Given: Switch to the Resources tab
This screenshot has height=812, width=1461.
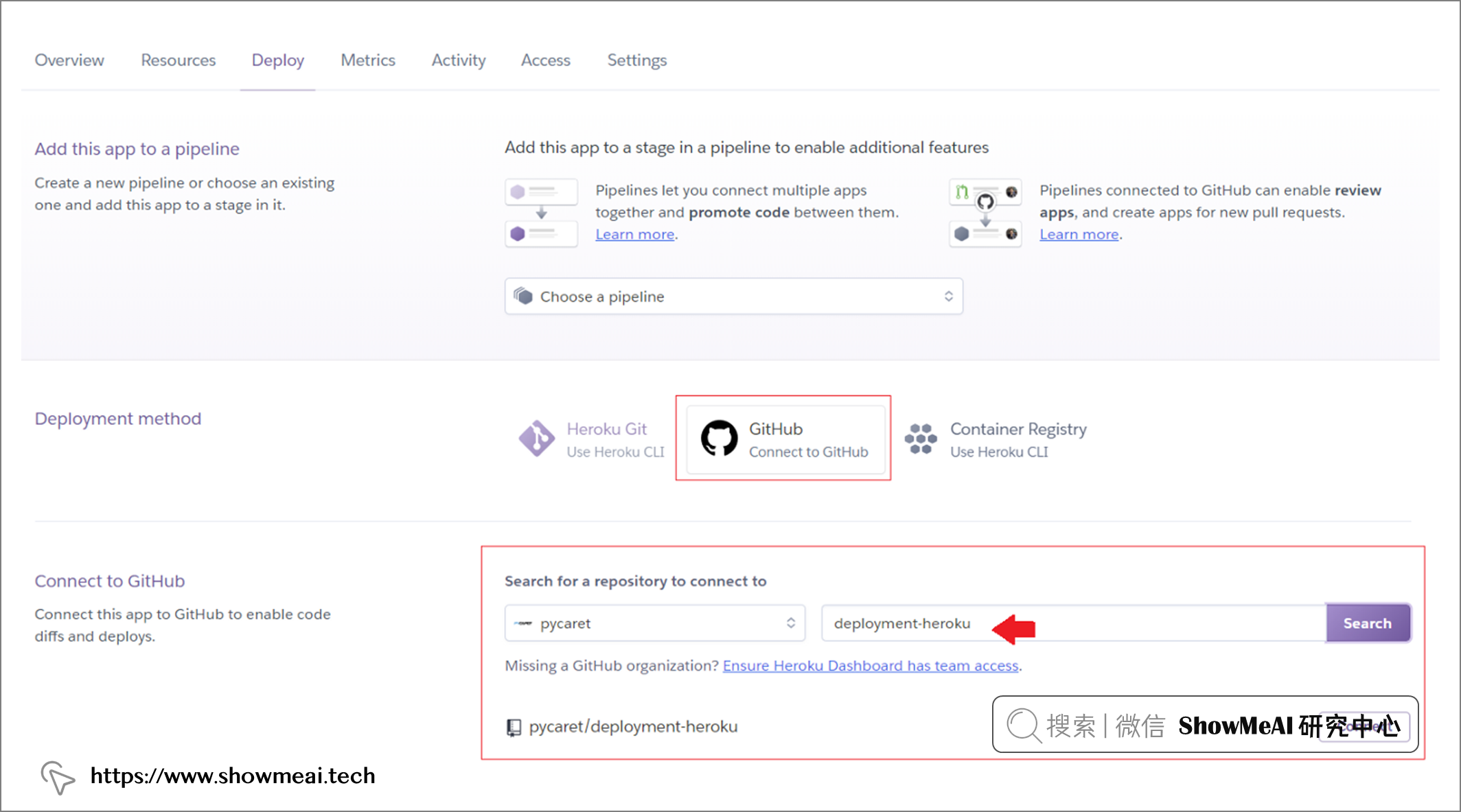Looking at the screenshot, I should click(179, 60).
